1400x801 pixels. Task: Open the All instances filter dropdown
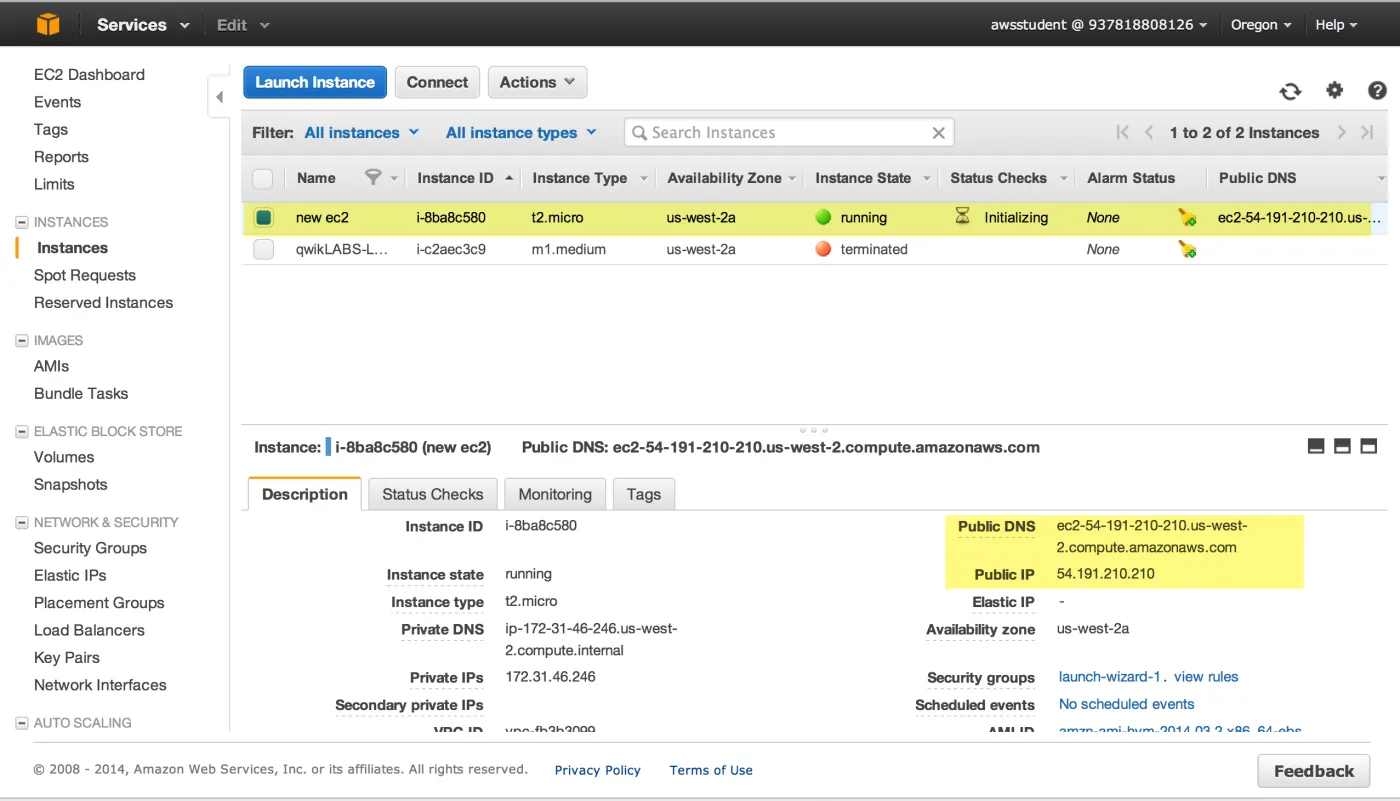(361, 132)
